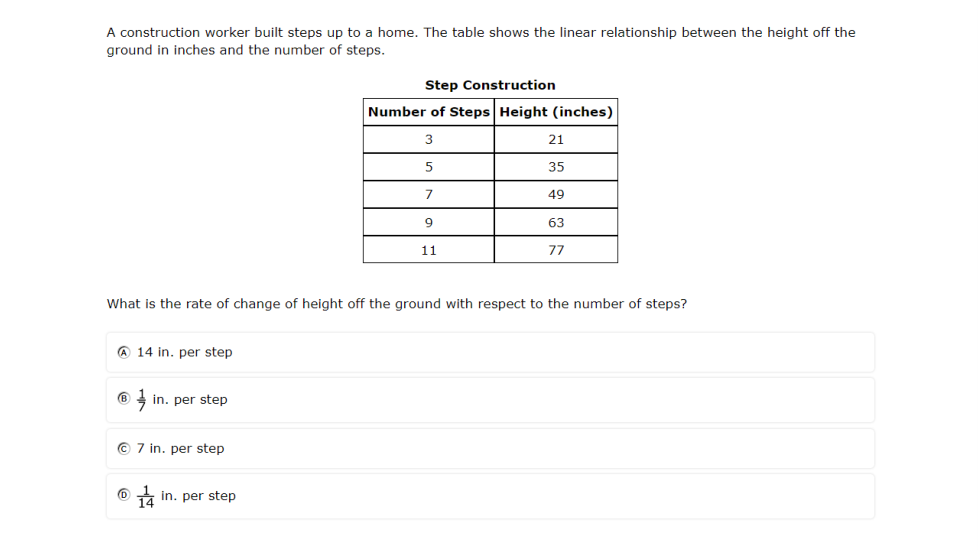Click the "7 in. per step" answer text
The image size is (978, 550).
pyautogui.click(x=181, y=448)
